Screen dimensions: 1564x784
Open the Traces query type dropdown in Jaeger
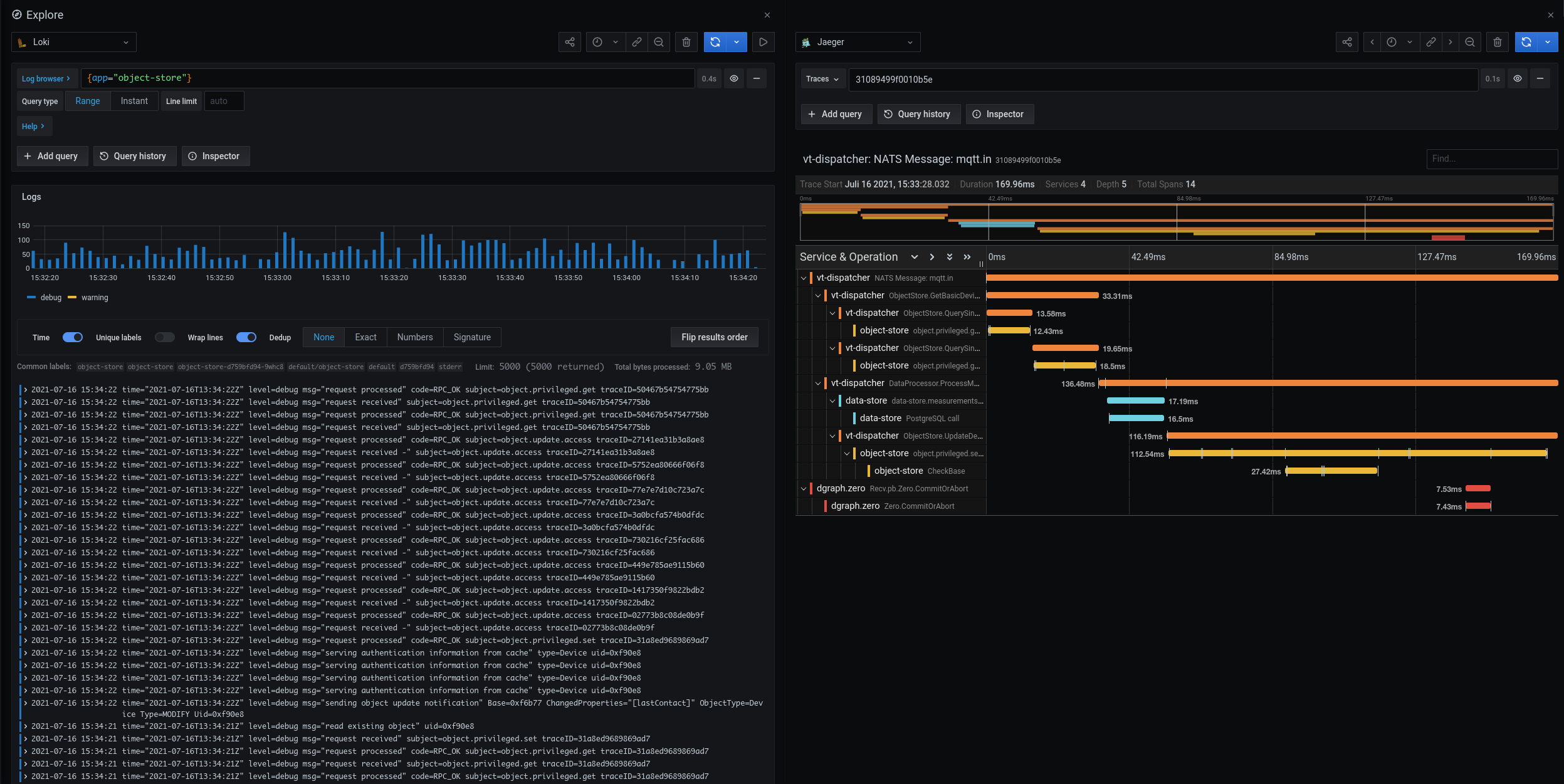point(822,79)
